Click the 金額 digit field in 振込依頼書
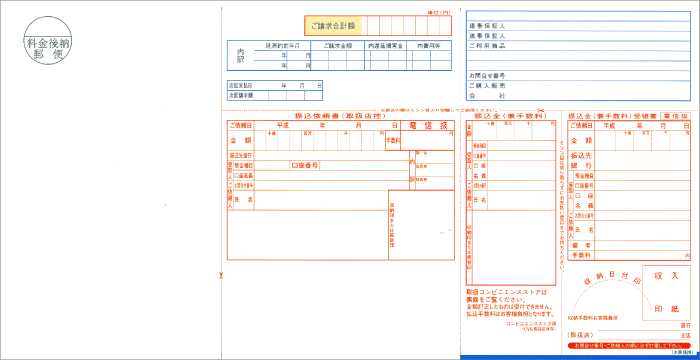This screenshot has width=700, height=360. click(320, 140)
